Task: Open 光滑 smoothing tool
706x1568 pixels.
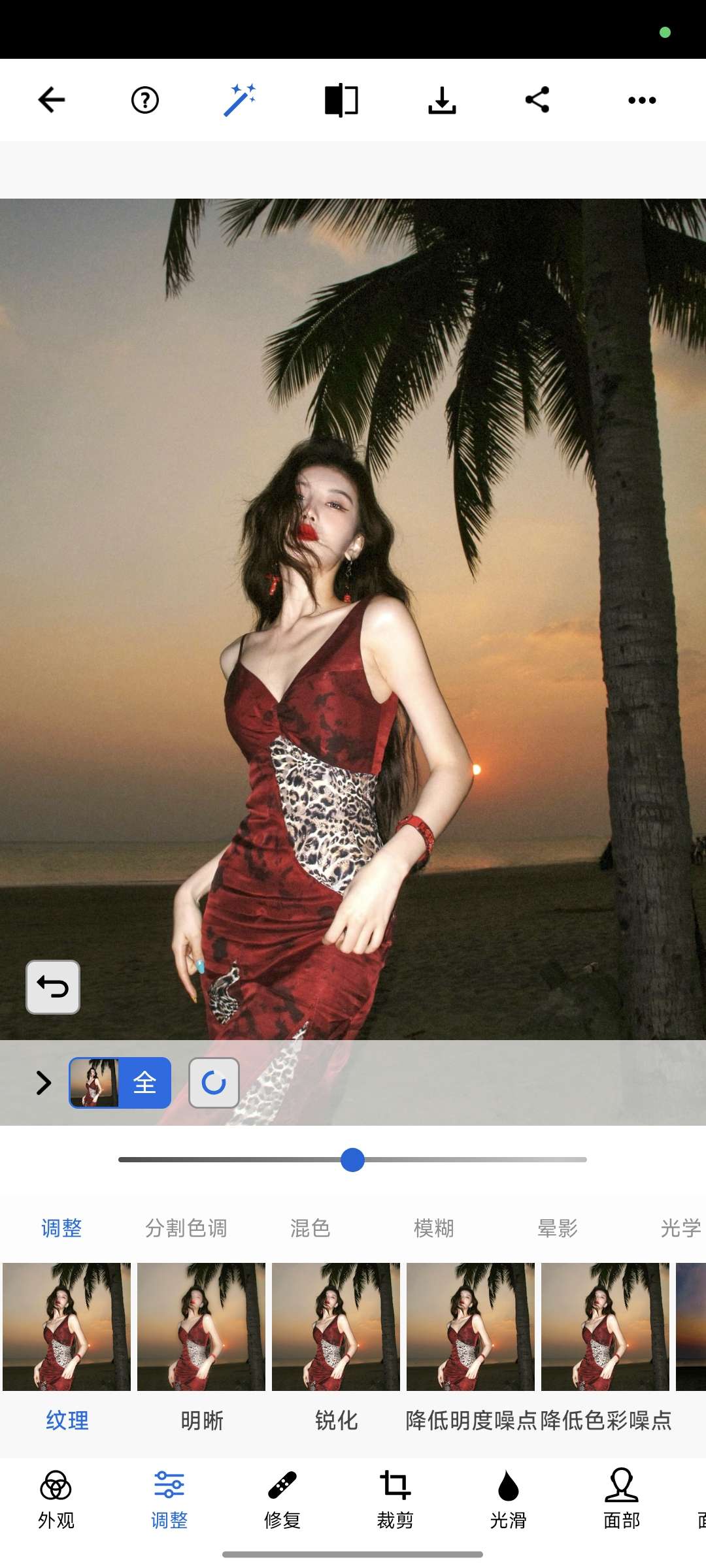Action: coord(509,1499)
